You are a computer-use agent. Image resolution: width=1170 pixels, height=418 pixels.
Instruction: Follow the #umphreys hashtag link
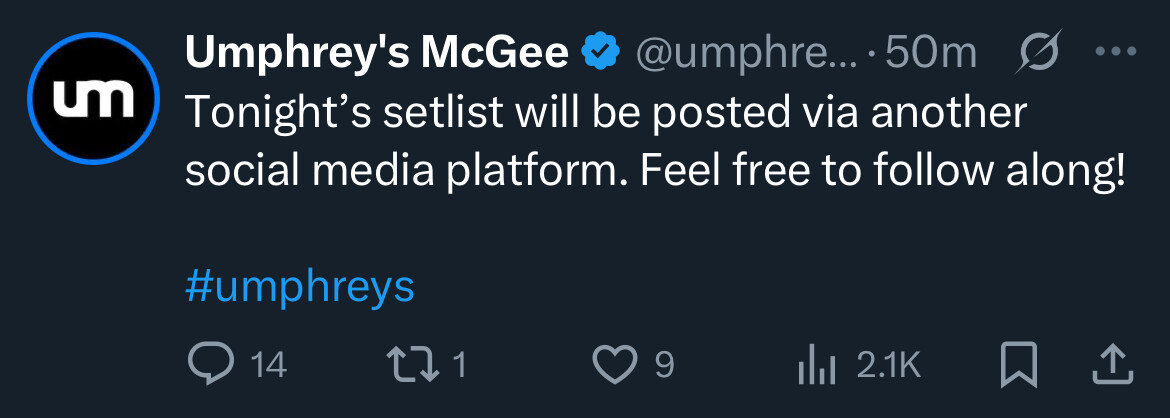[299, 287]
